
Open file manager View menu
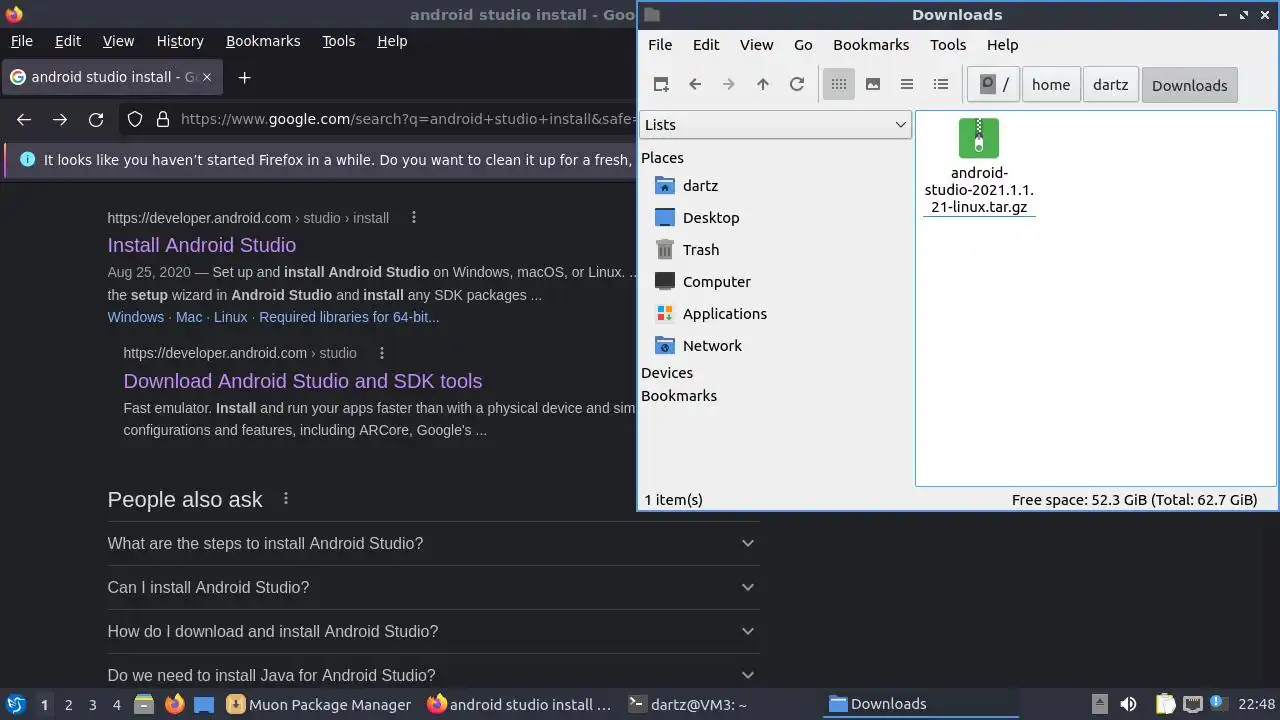click(x=756, y=45)
